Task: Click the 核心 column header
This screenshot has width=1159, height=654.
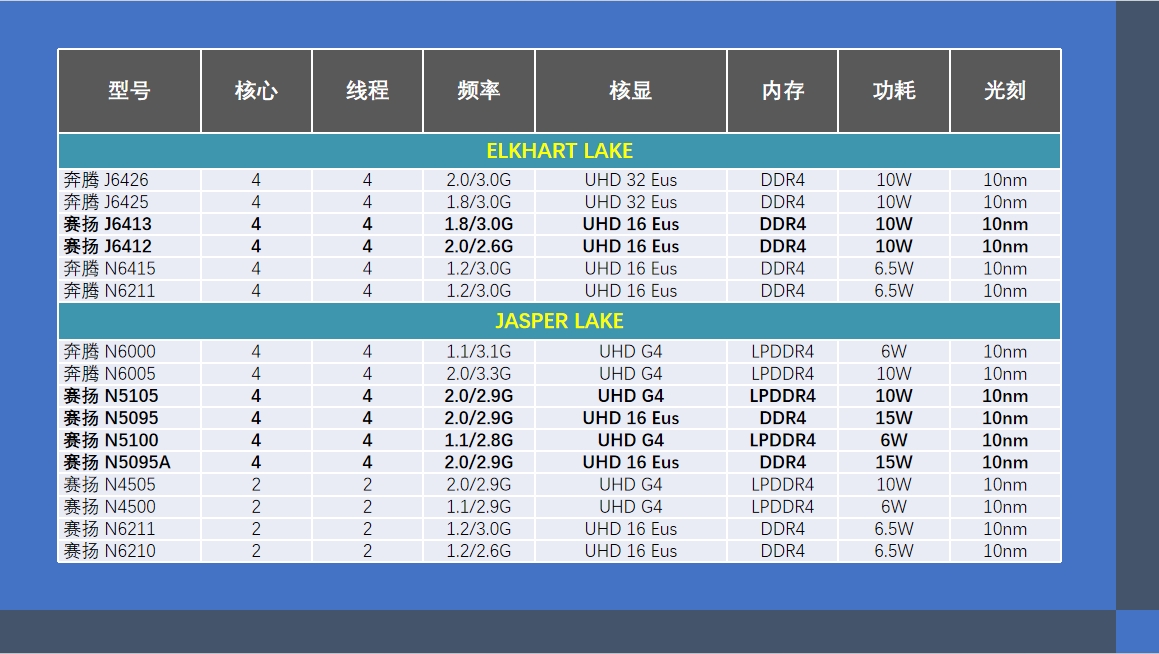Action: [x=256, y=91]
